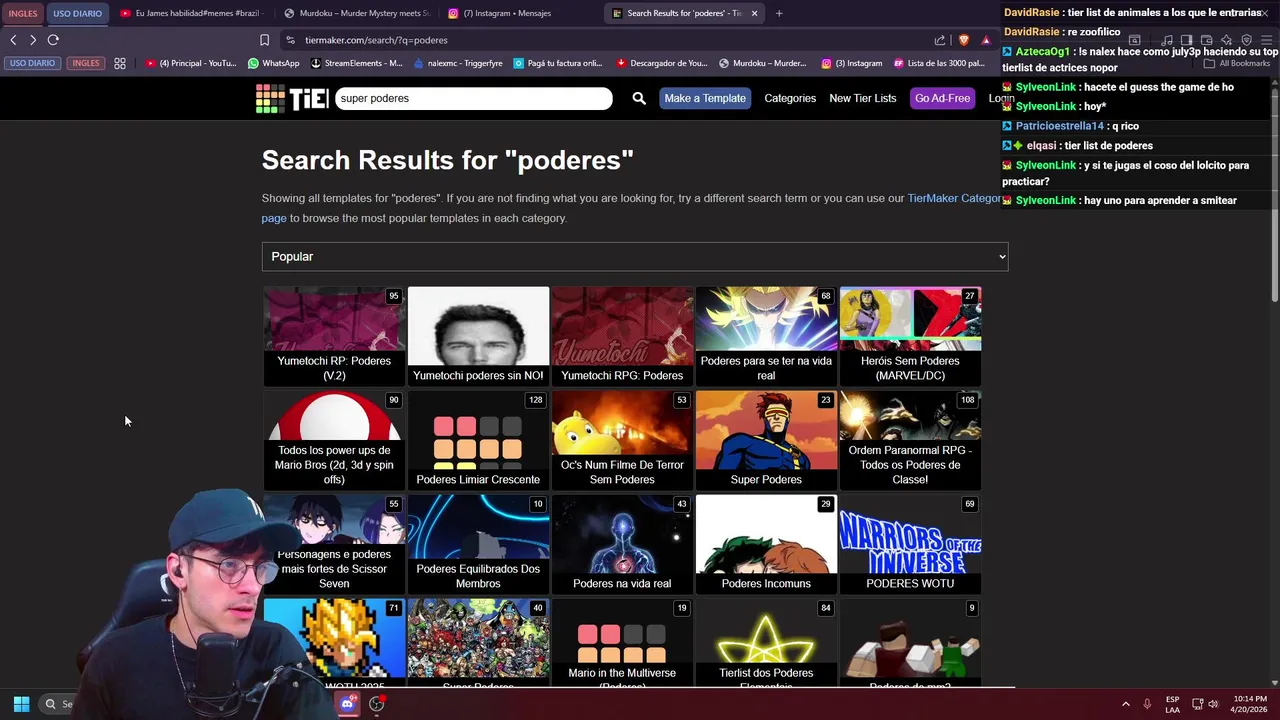Open the Categories menu
The image size is (1280, 720).
click(790, 98)
